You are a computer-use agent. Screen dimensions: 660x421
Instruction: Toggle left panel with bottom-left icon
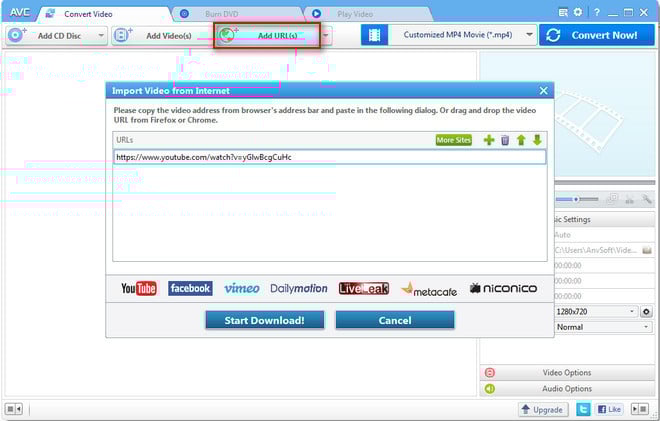pos(13,409)
